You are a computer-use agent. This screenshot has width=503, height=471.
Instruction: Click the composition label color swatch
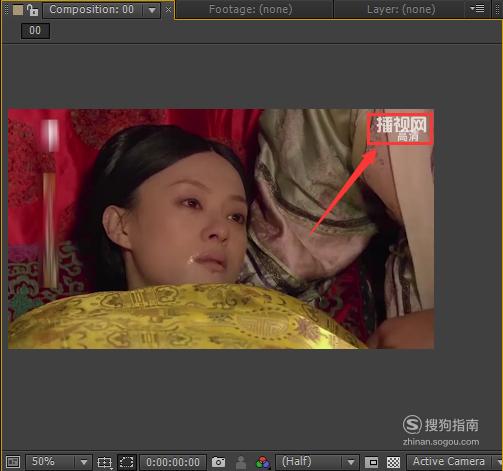pyautogui.click(x=18, y=10)
